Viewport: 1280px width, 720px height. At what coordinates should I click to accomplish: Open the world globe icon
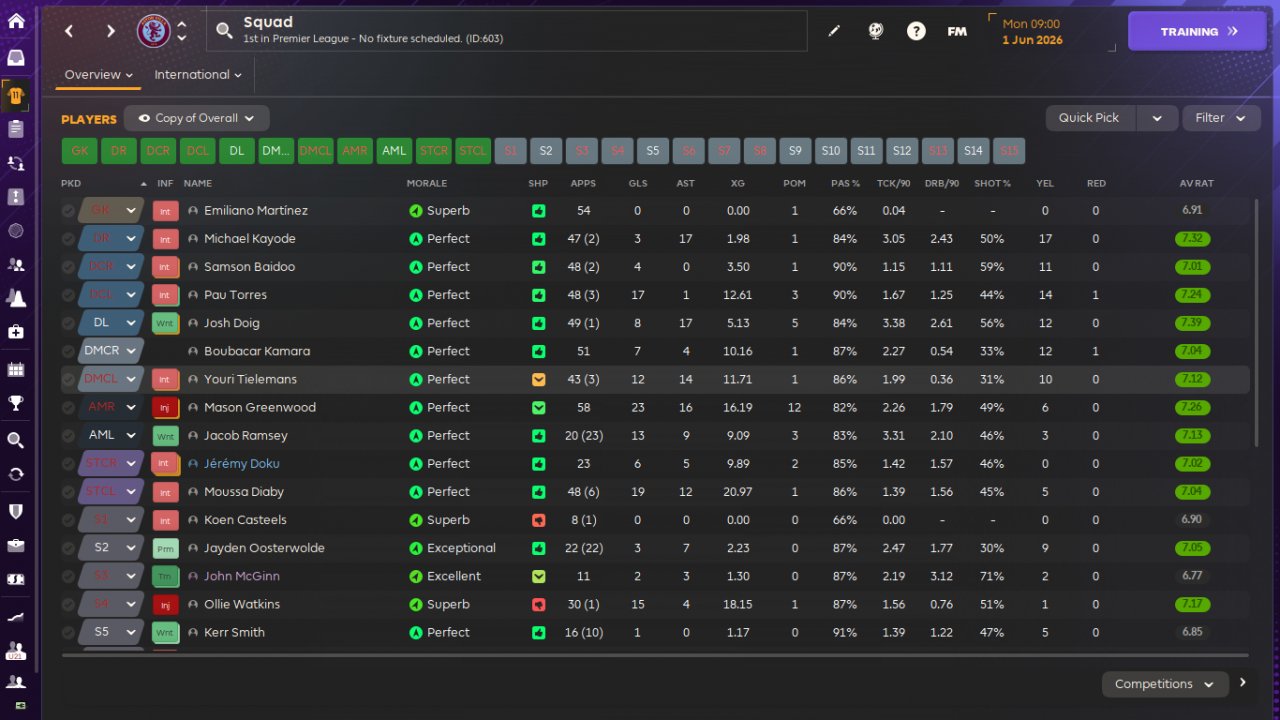coord(875,31)
